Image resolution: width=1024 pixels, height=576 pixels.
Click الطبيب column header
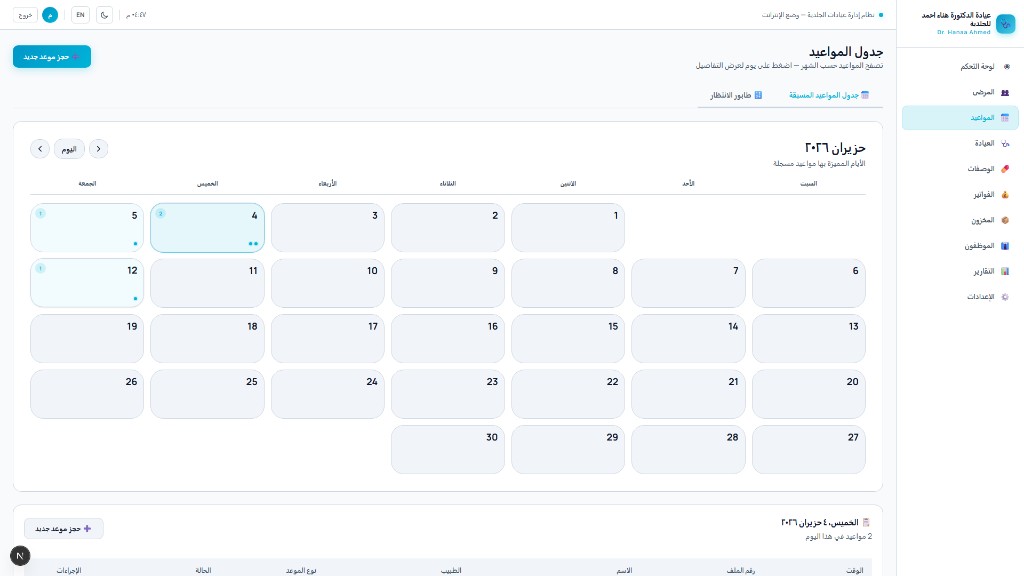451,570
